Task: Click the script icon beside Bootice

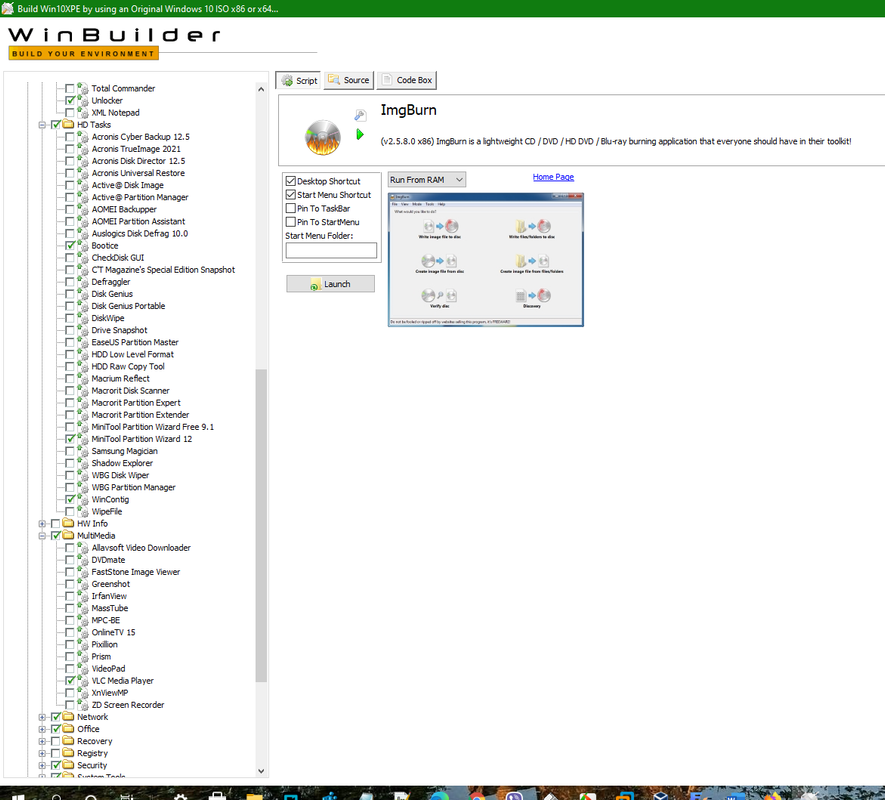Action: click(83, 246)
